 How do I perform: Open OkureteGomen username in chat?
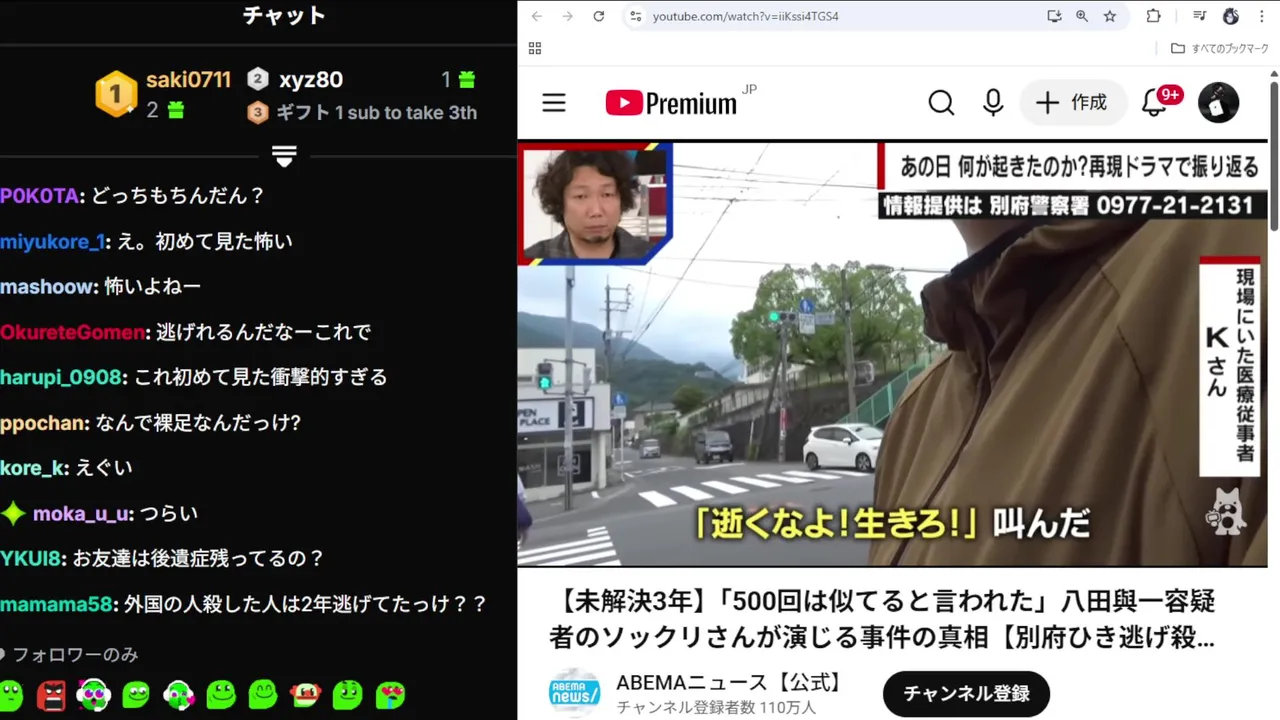tap(74, 332)
